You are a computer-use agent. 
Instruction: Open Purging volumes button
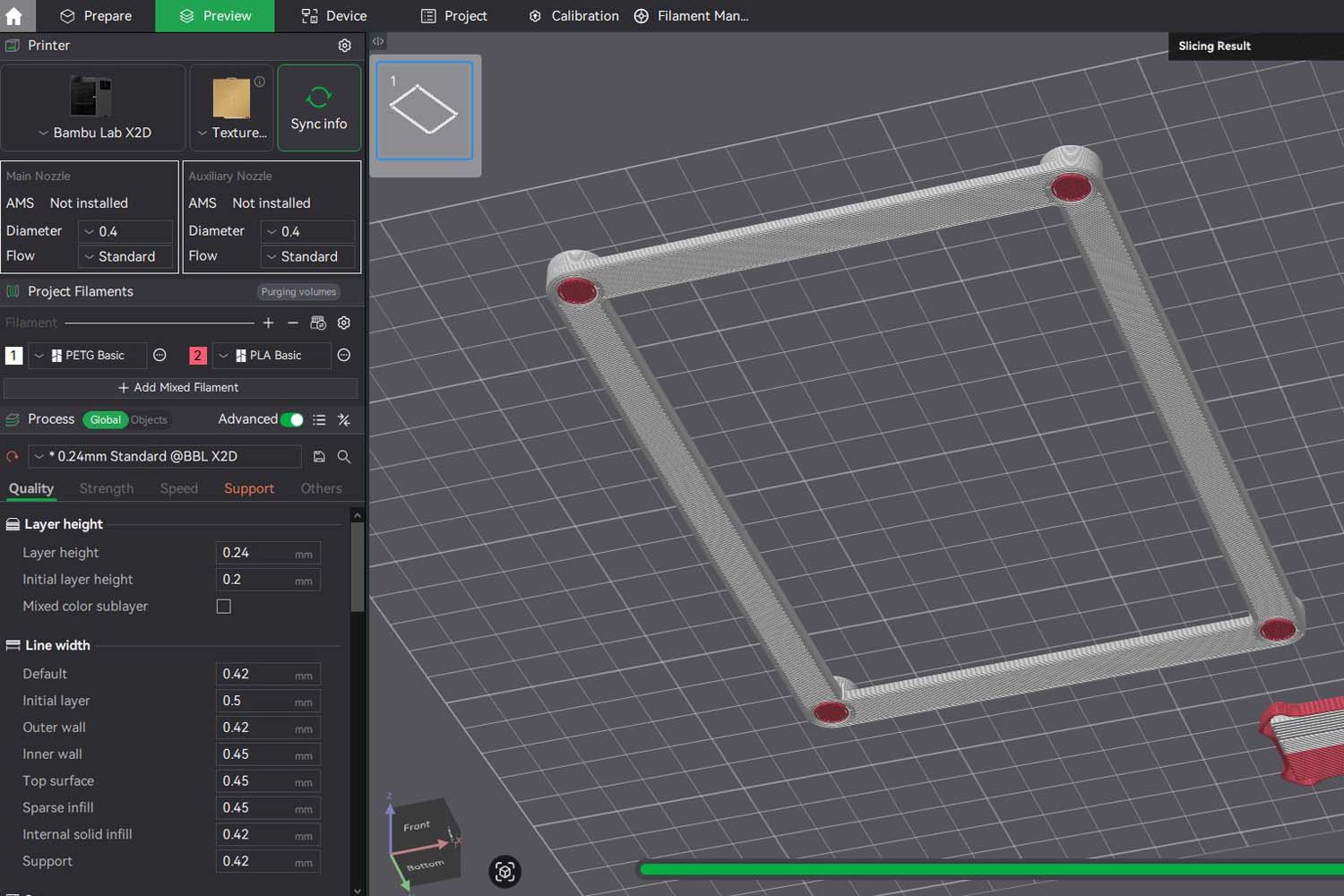(x=298, y=292)
